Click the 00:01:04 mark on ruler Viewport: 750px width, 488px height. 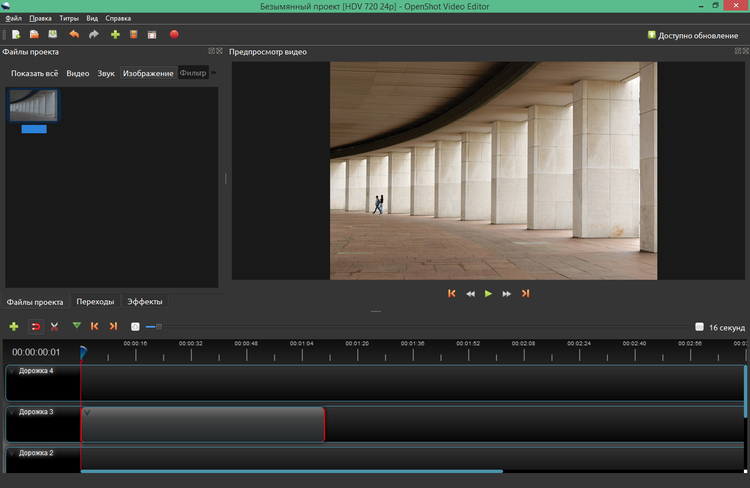click(302, 344)
